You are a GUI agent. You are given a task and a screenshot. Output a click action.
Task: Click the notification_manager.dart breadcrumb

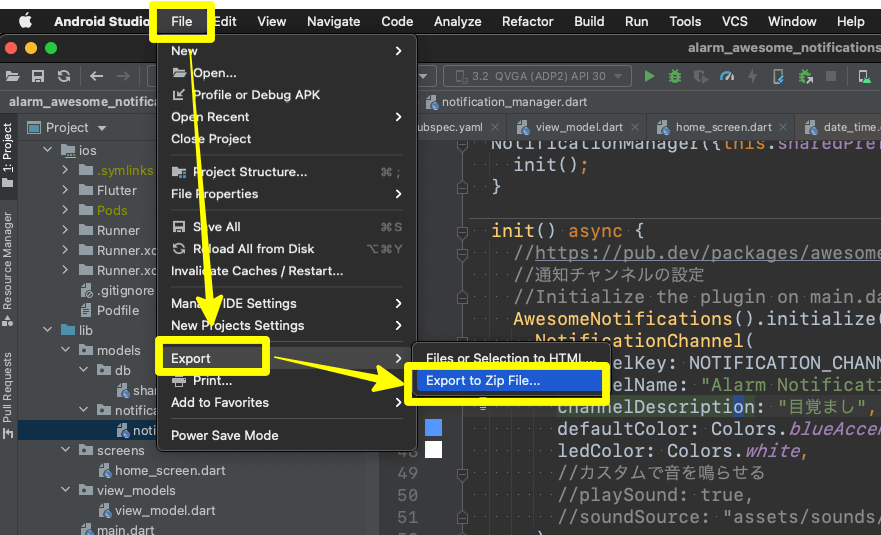(506, 102)
